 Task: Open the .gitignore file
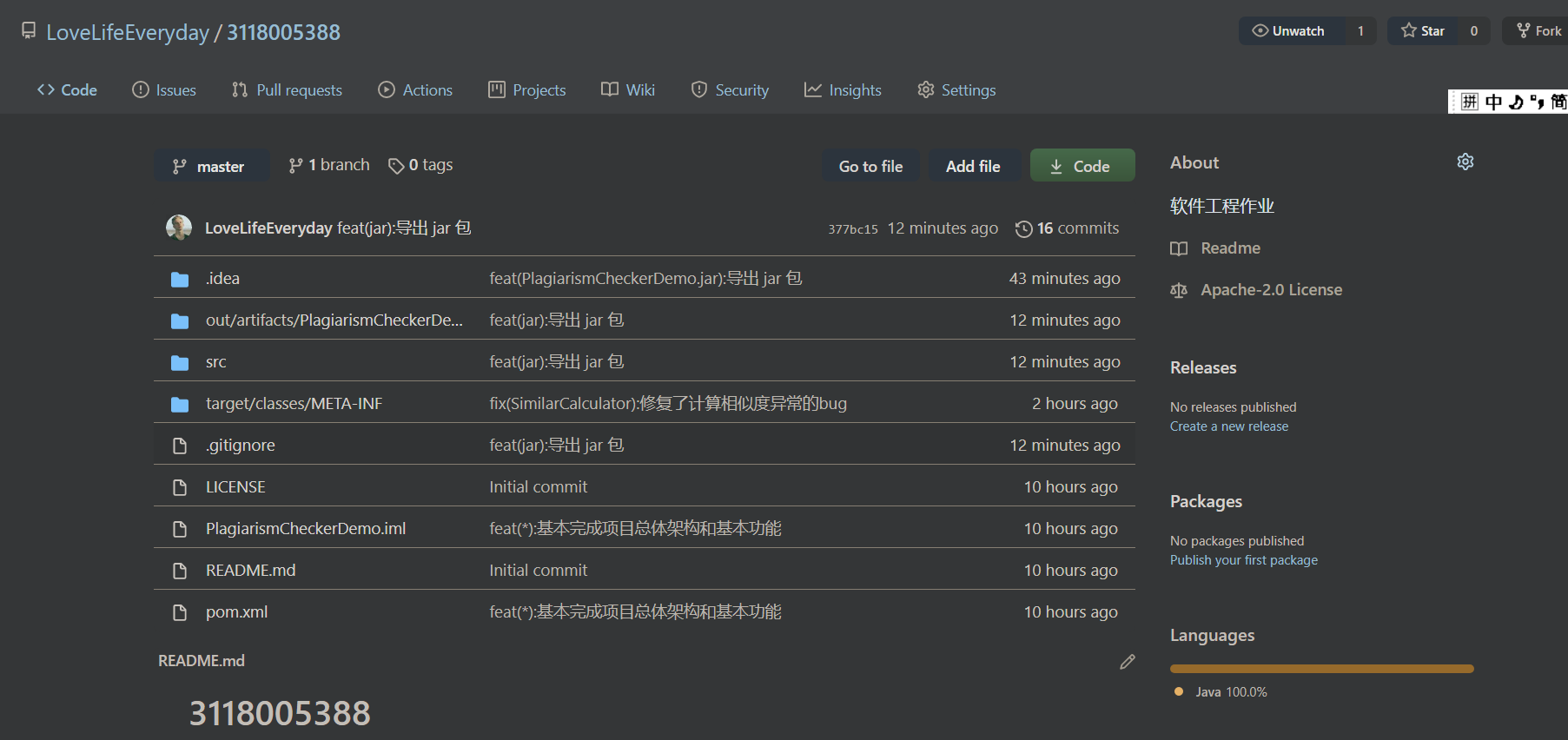click(x=241, y=445)
